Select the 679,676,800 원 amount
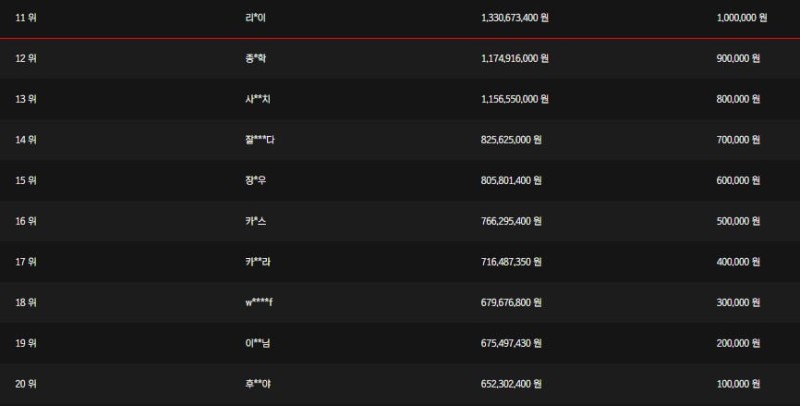The image size is (800, 406). point(511,302)
